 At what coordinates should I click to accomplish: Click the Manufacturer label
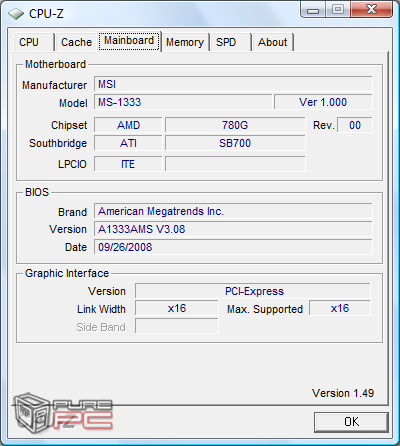click(x=54, y=85)
